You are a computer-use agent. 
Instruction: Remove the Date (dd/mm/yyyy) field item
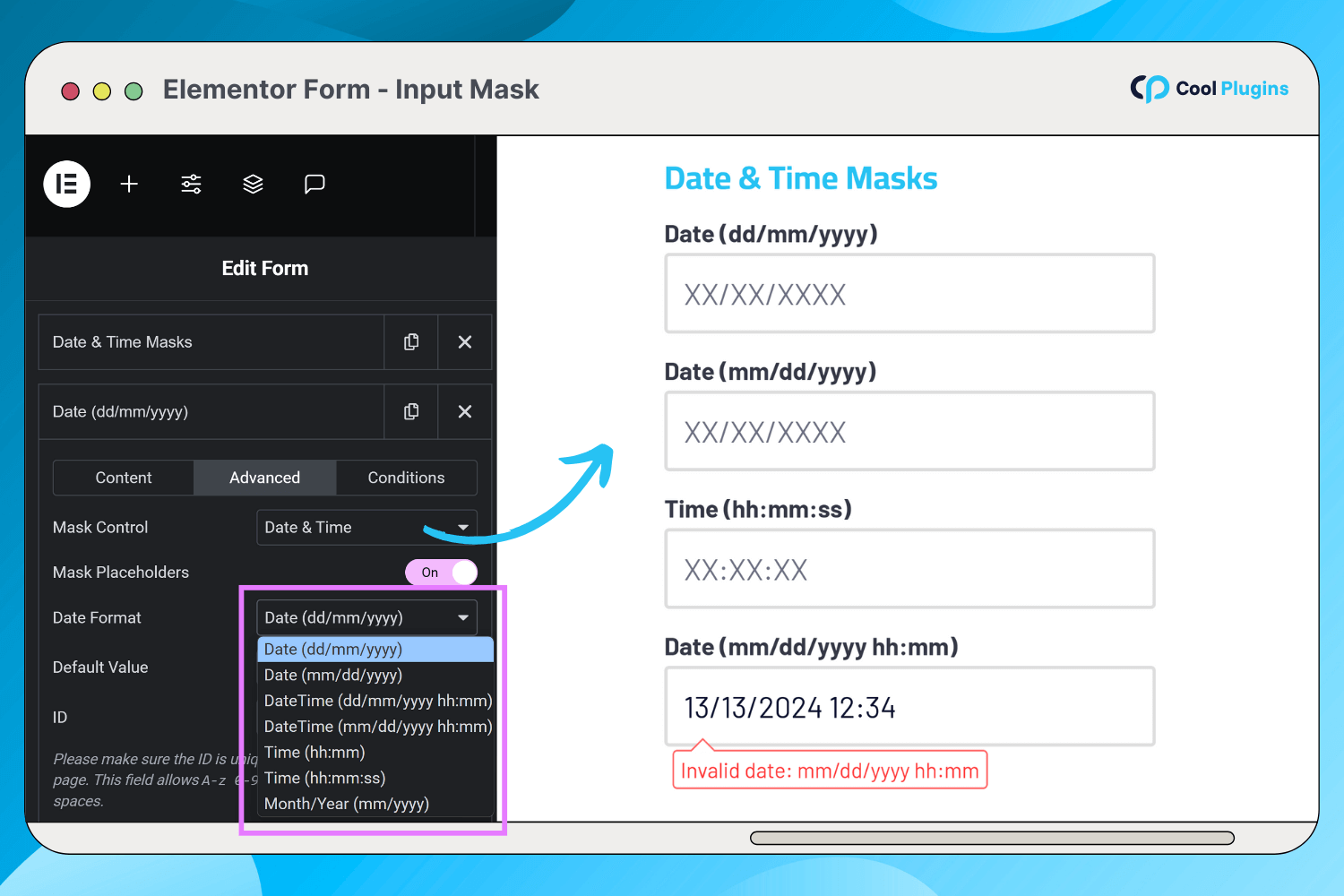tap(465, 412)
